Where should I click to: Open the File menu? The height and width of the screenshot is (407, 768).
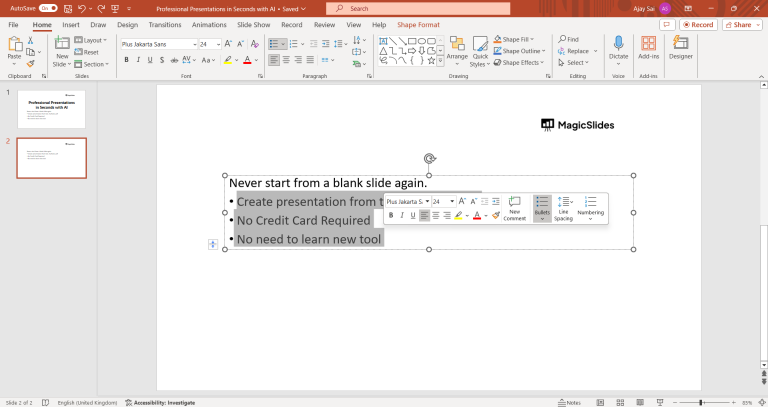point(13,24)
